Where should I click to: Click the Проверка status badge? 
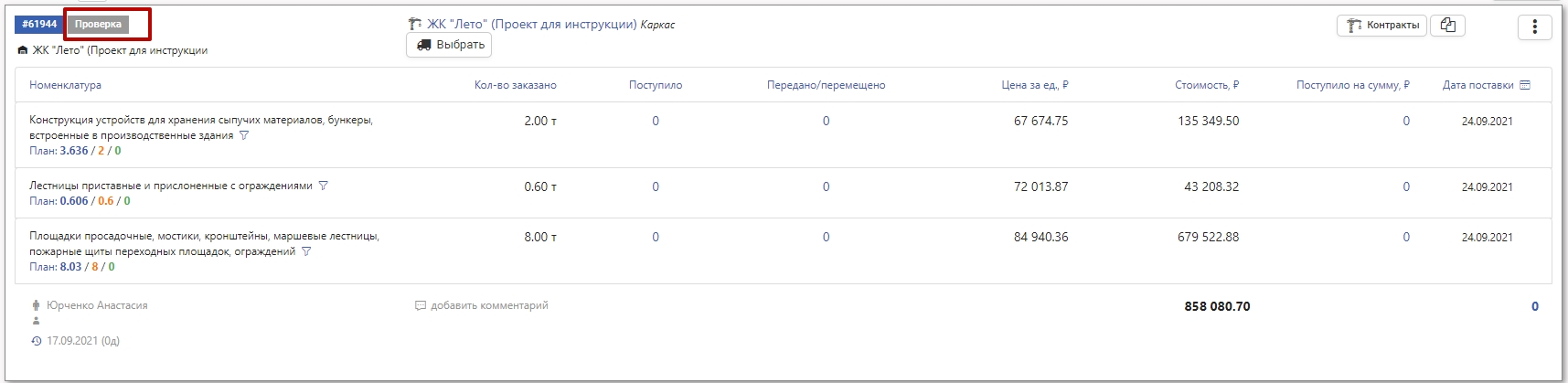[98, 25]
